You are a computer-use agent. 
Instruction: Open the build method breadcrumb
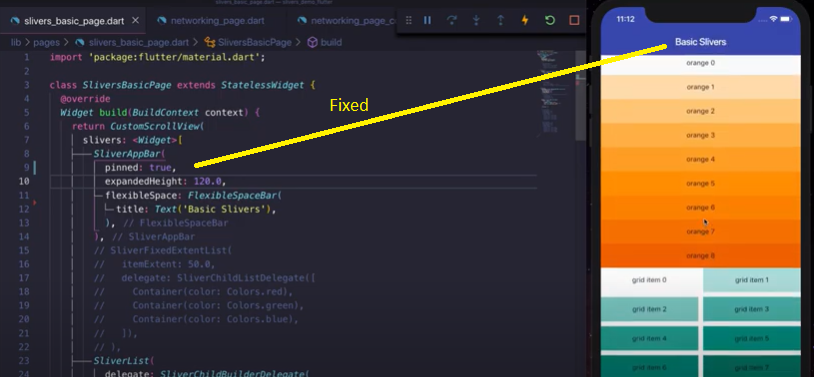(x=331, y=42)
